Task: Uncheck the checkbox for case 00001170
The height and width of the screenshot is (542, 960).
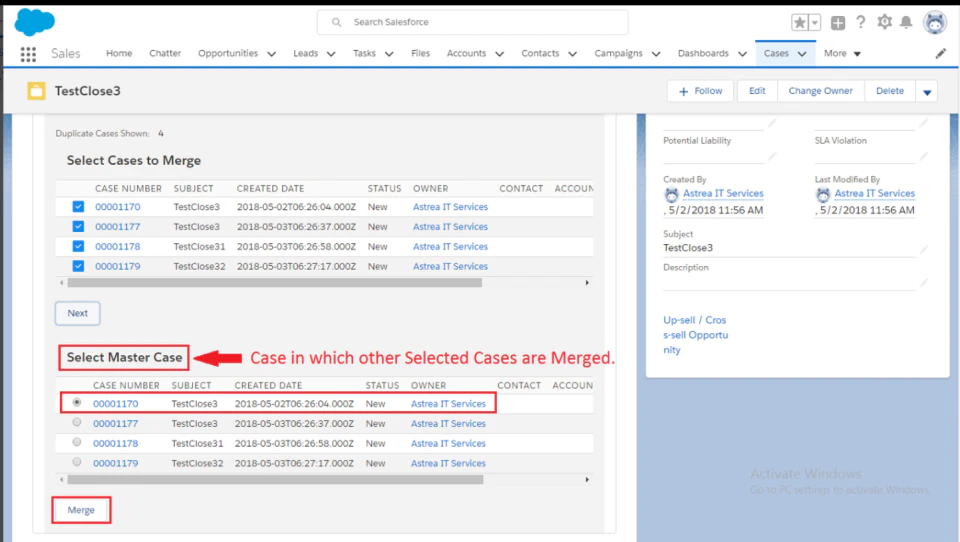Action: [x=78, y=206]
